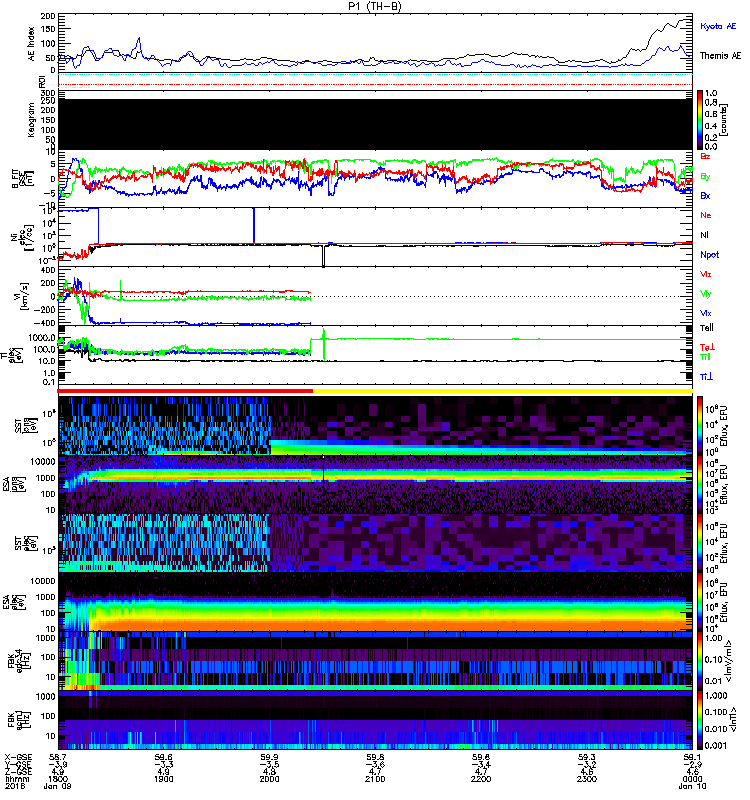750x800 pixels.
Task: Click the 2100 time tick label
Action: [x=375, y=779]
